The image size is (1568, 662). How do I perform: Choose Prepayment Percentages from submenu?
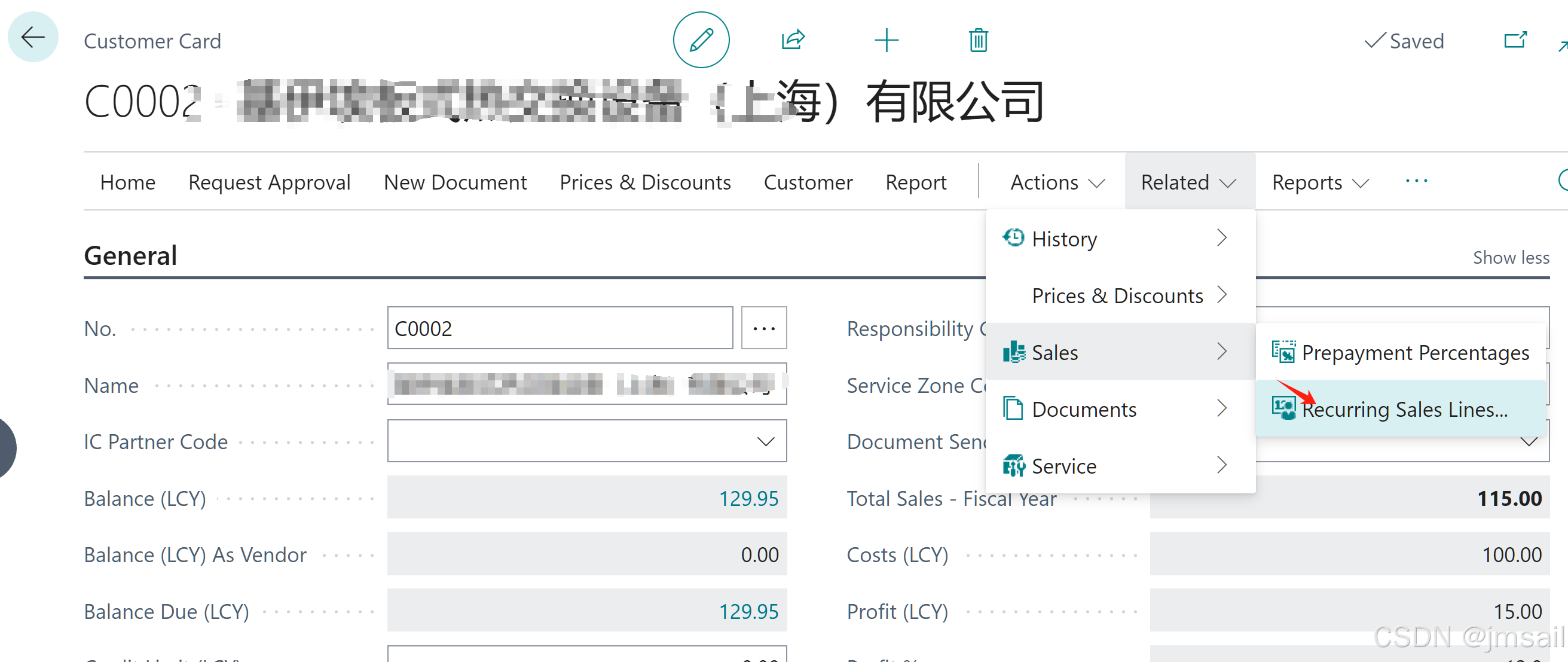click(x=1414, y=352)
